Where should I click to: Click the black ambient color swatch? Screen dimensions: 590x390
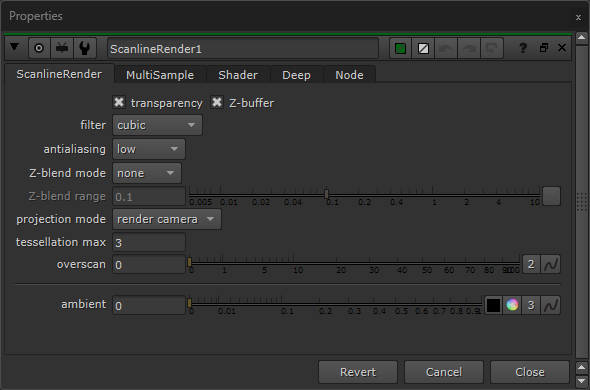pos(493,305)
